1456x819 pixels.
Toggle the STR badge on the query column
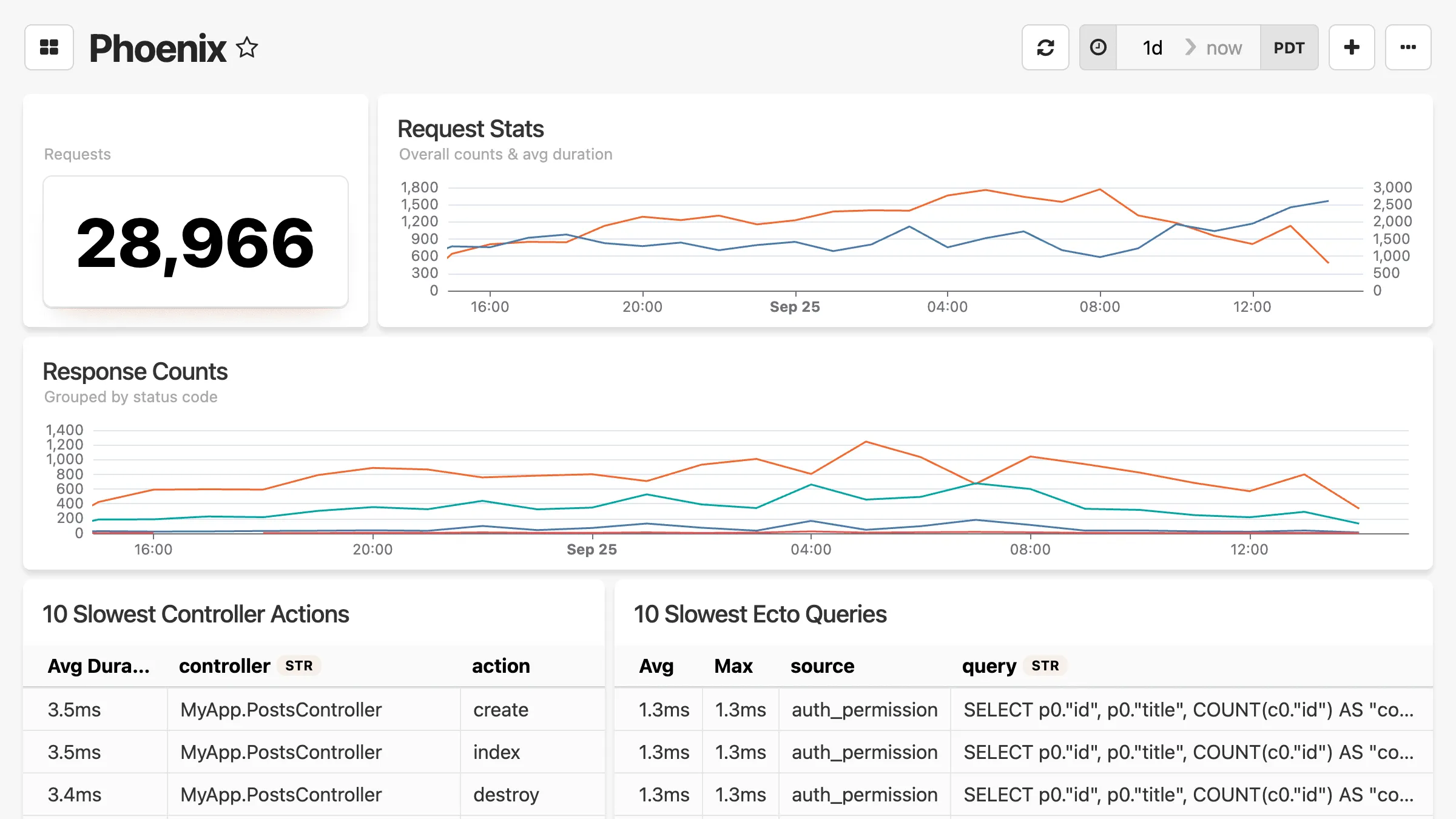click(1045, 666)
